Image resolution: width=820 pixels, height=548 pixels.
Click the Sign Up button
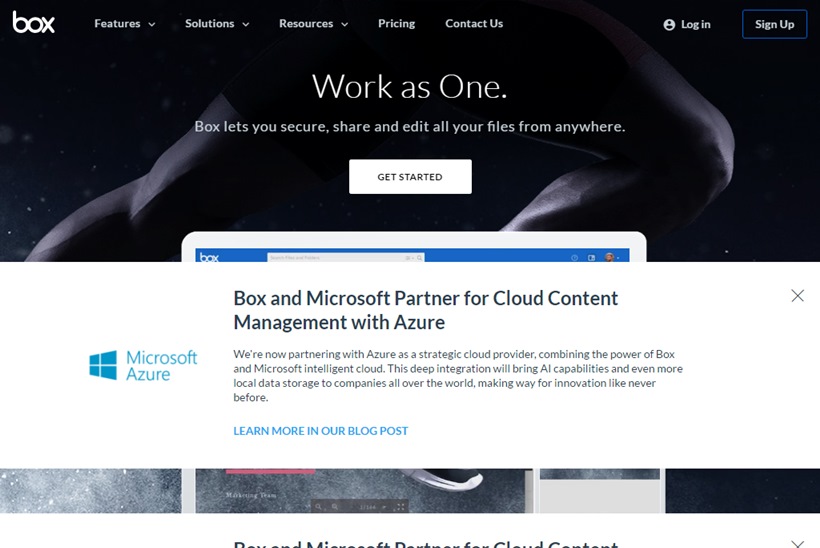click(x=775, y=24)
